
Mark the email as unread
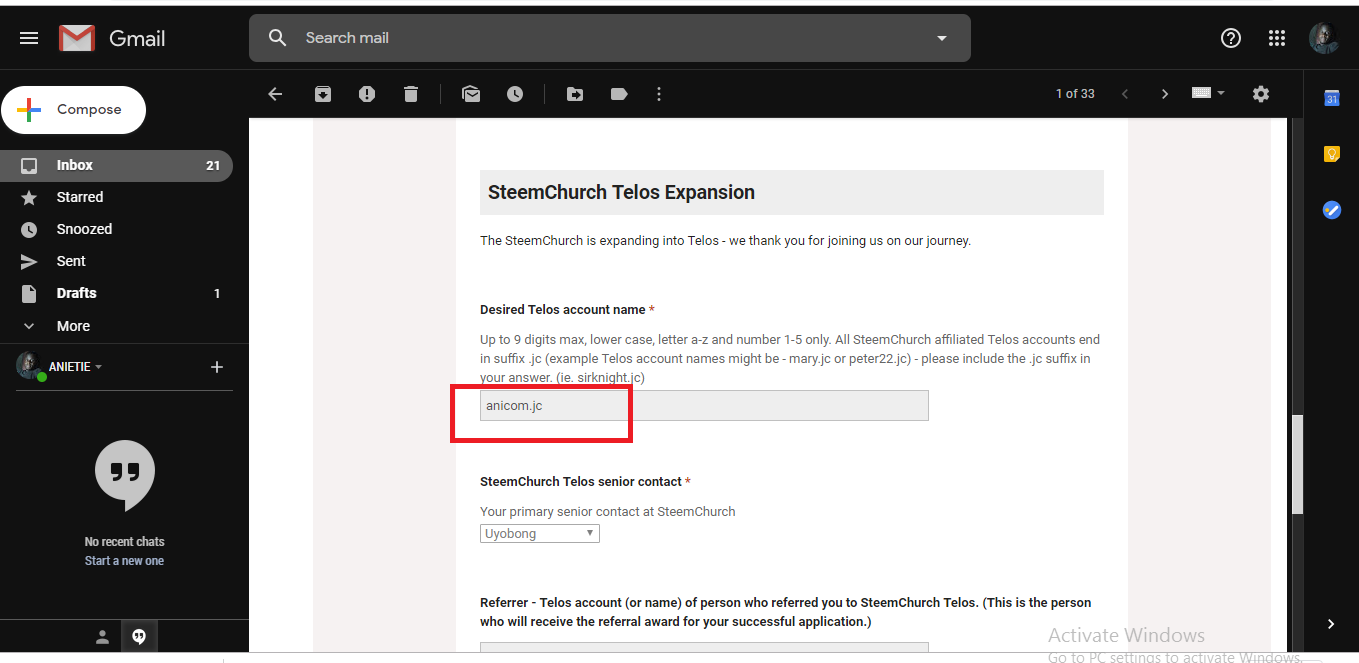click(x=471, y=94)
